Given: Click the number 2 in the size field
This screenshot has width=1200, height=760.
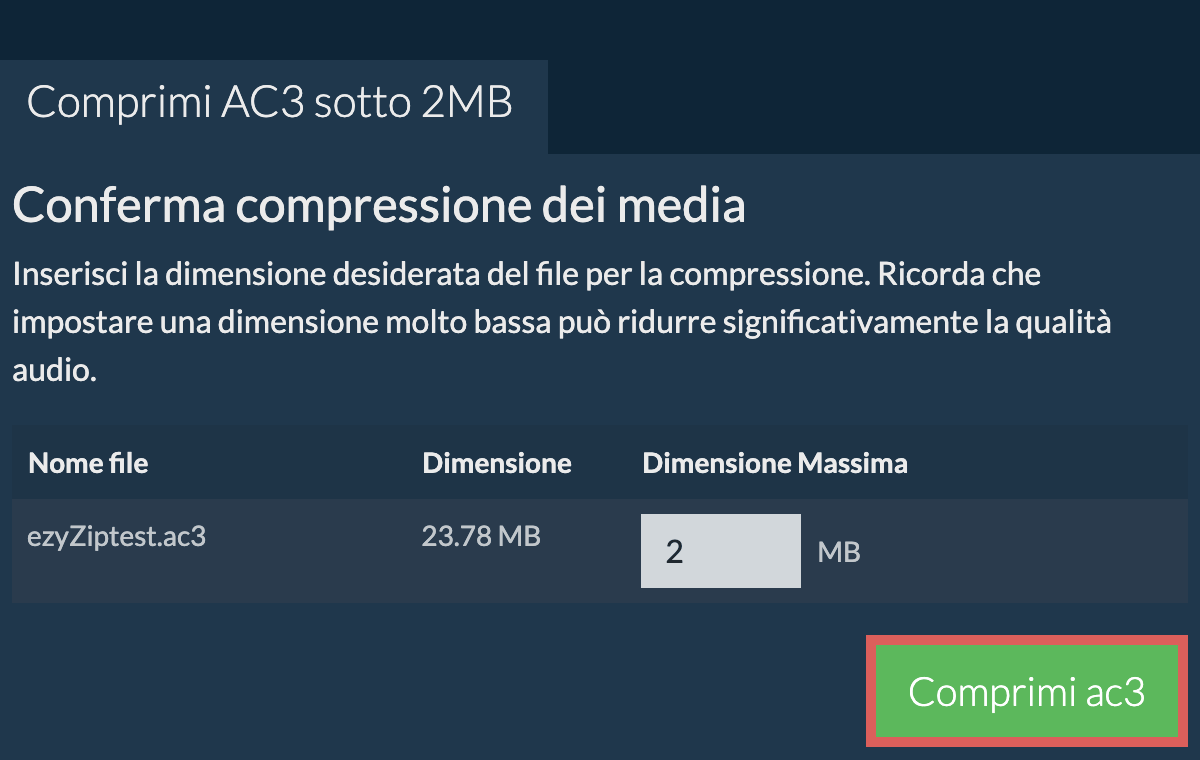Looking at the screenshot, I should click(674, 552).
